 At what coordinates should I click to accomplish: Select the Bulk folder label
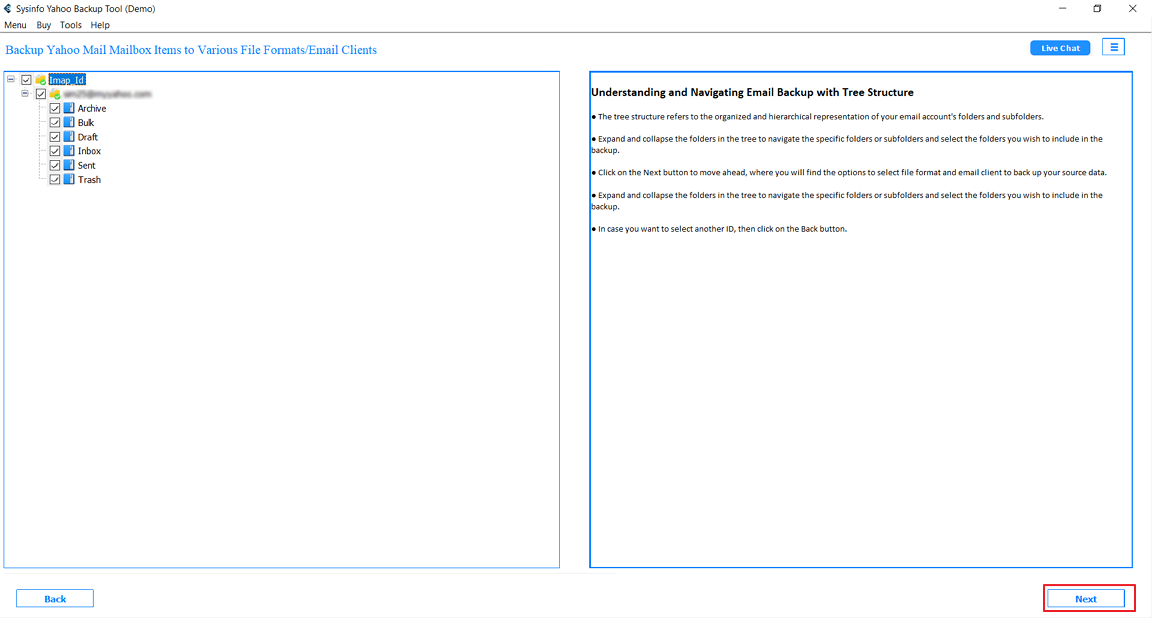(x=86, y=123)
